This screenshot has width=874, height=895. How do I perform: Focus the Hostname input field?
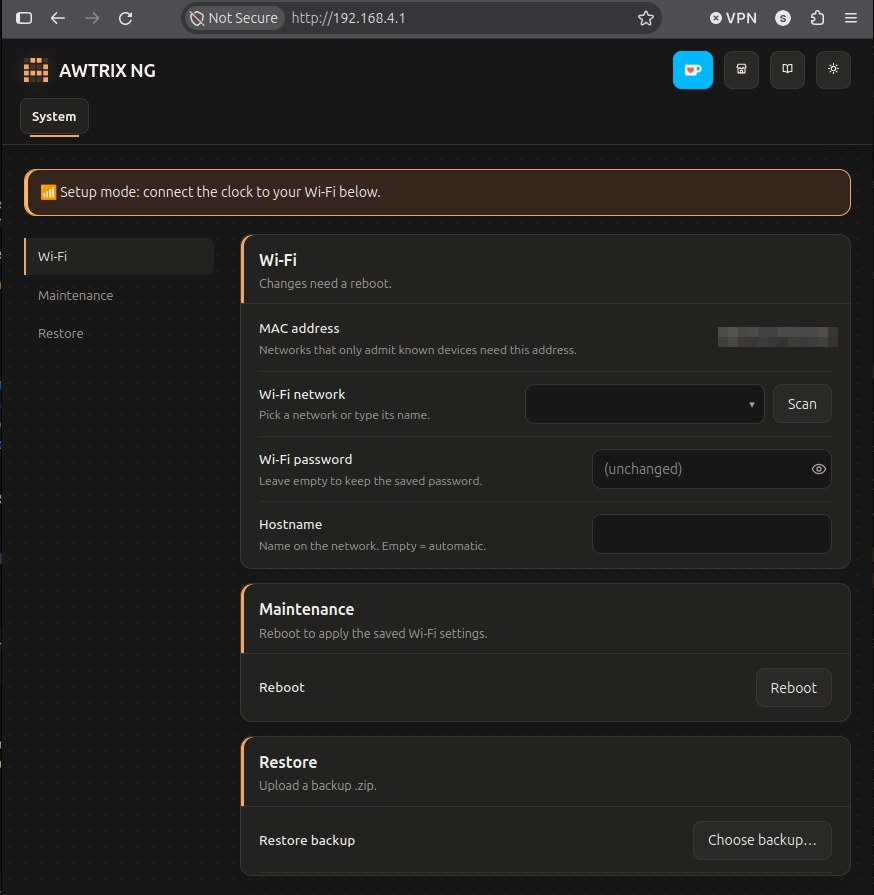pos(711,534)
